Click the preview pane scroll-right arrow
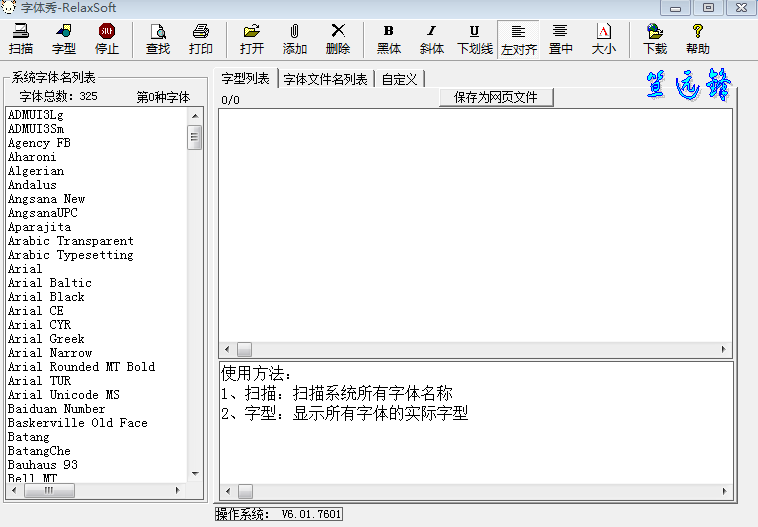 pos(724,349)
